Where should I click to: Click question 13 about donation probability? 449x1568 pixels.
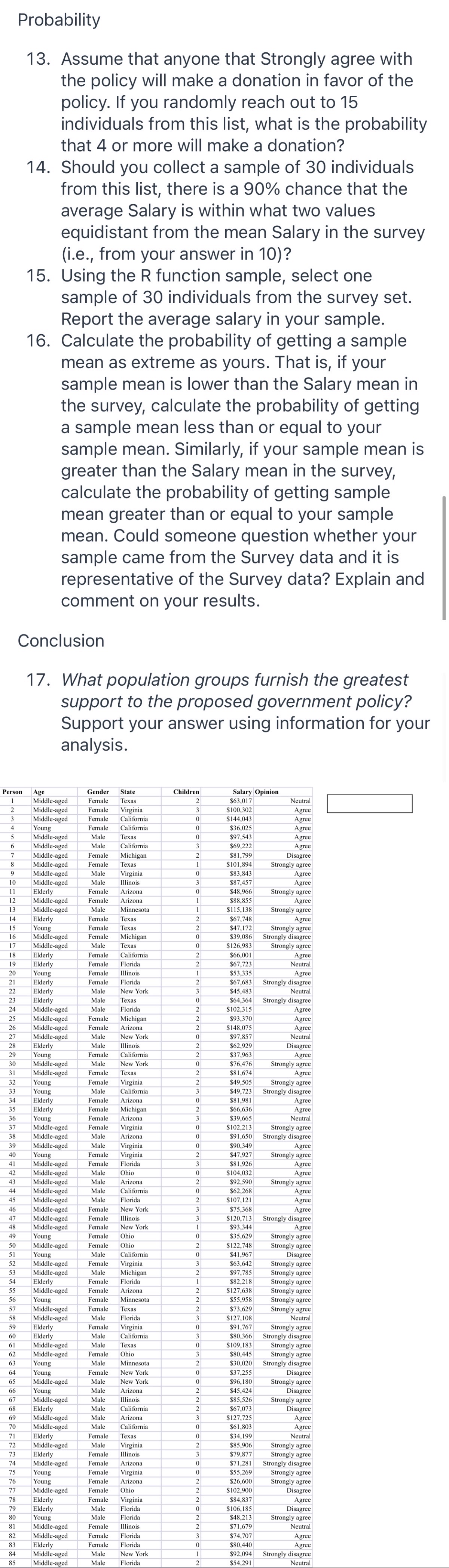[x=227, y=102]
